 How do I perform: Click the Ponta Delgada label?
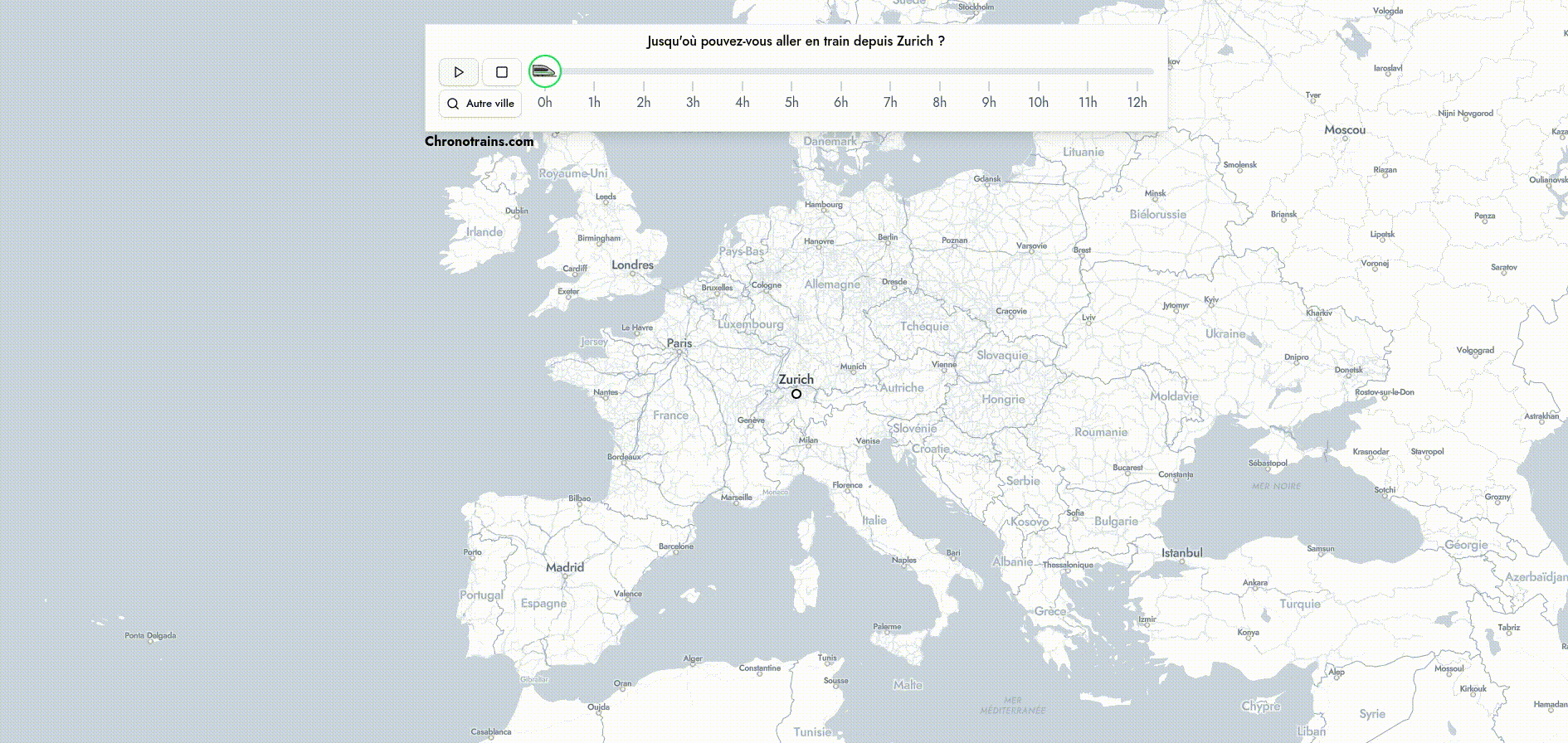point(150,636)
